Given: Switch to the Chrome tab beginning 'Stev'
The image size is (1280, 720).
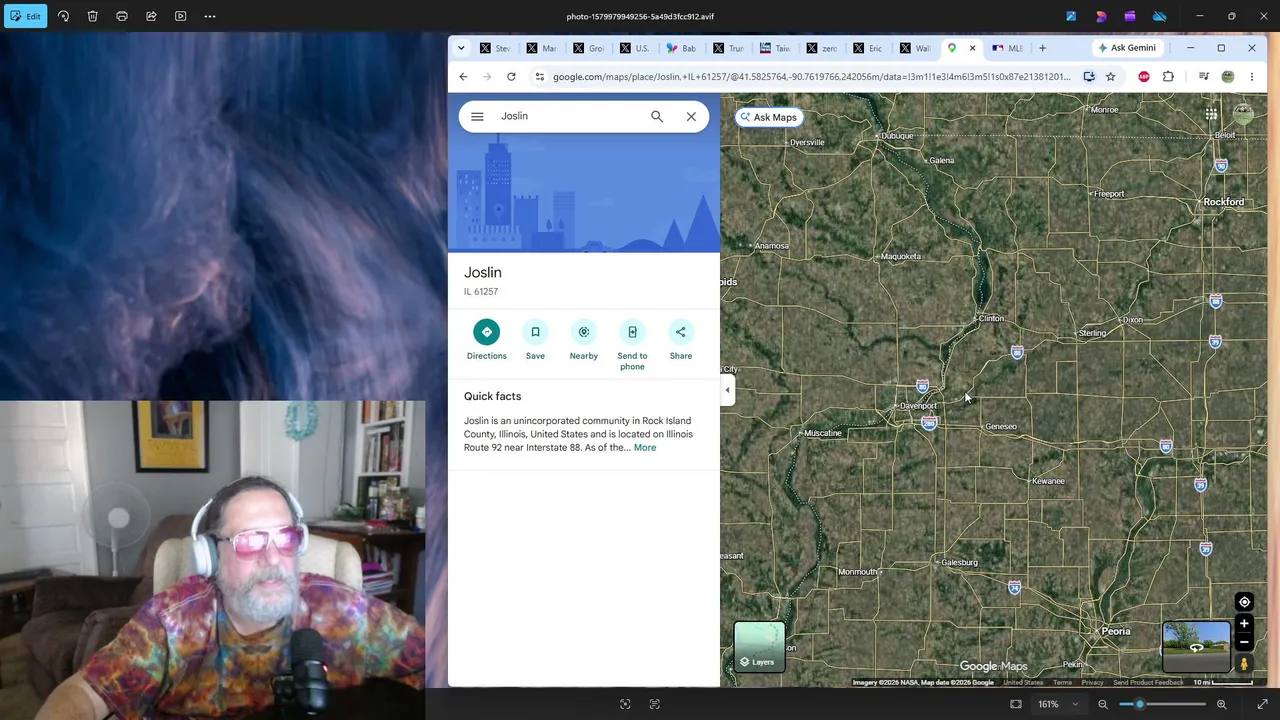Looking at the screenshot, I should click(x=495, y=48).
